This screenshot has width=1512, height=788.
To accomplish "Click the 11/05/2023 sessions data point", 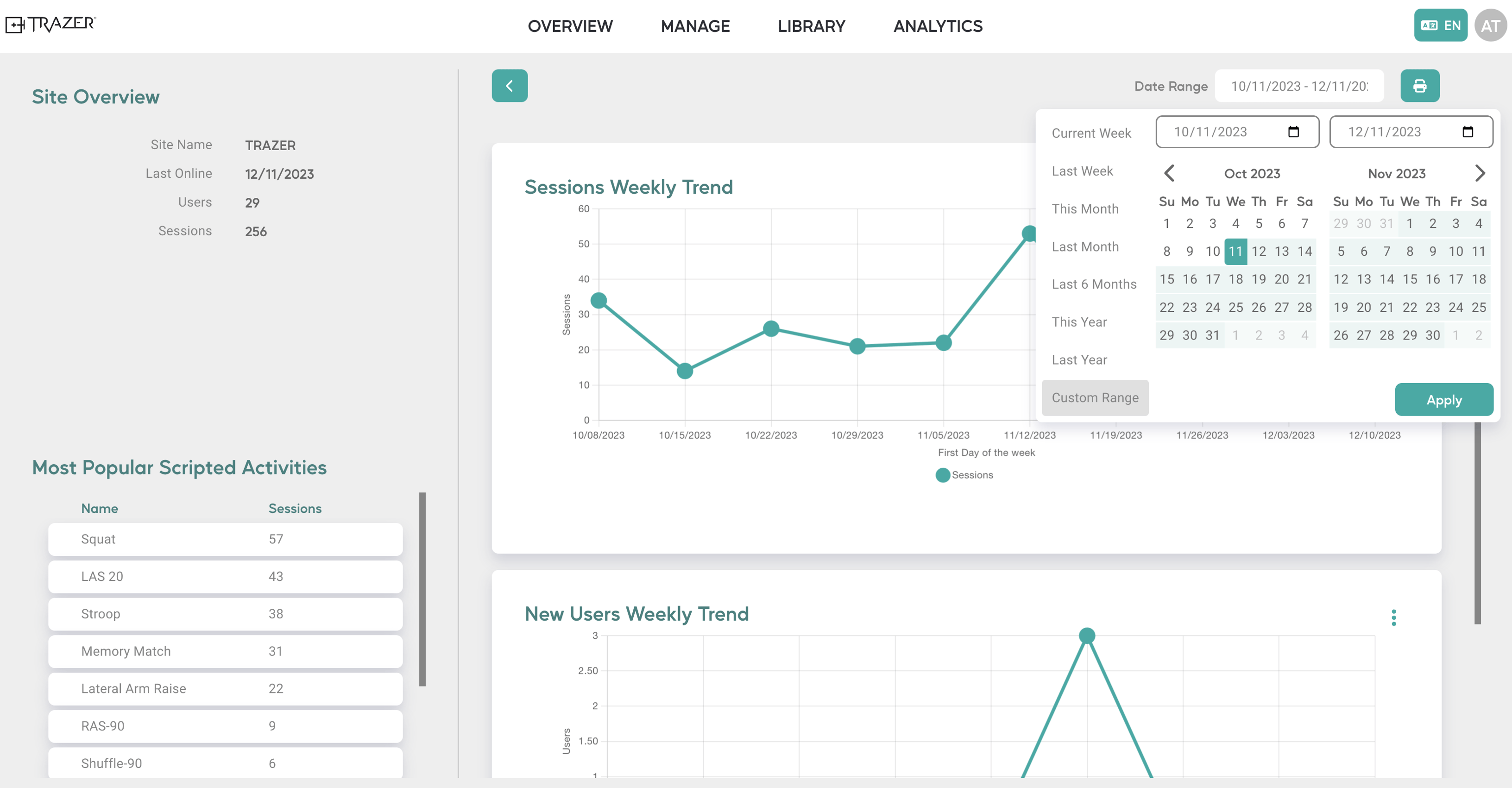I will tap(944, 343).
